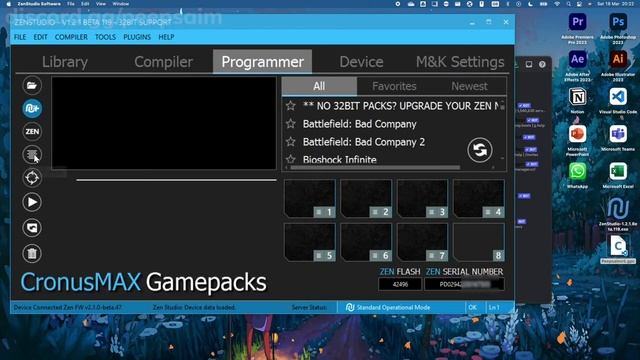Show Newest gamepacks filter

tap(469, 86)
